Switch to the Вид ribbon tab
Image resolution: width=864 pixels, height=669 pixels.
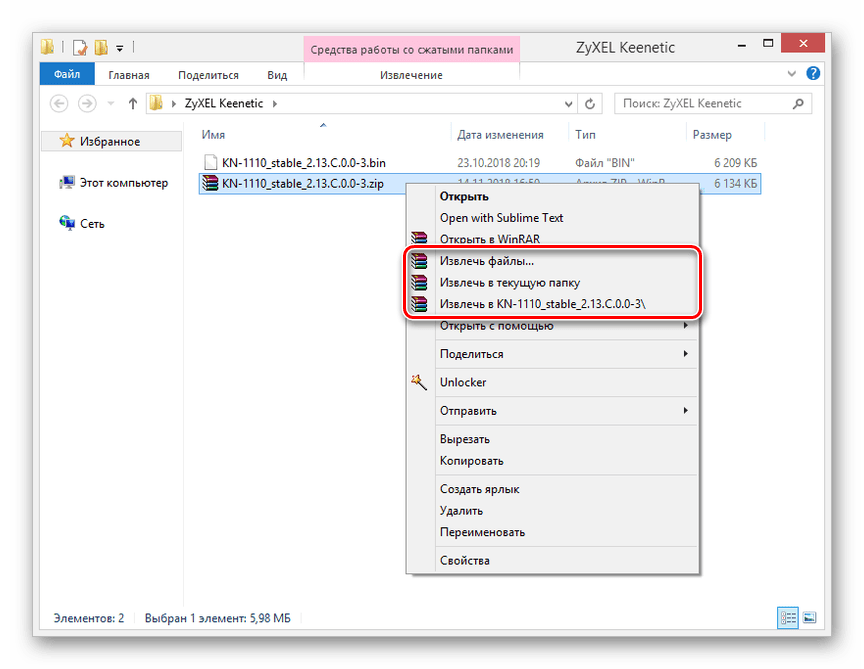pyautogui.click(x=277, y=75)
